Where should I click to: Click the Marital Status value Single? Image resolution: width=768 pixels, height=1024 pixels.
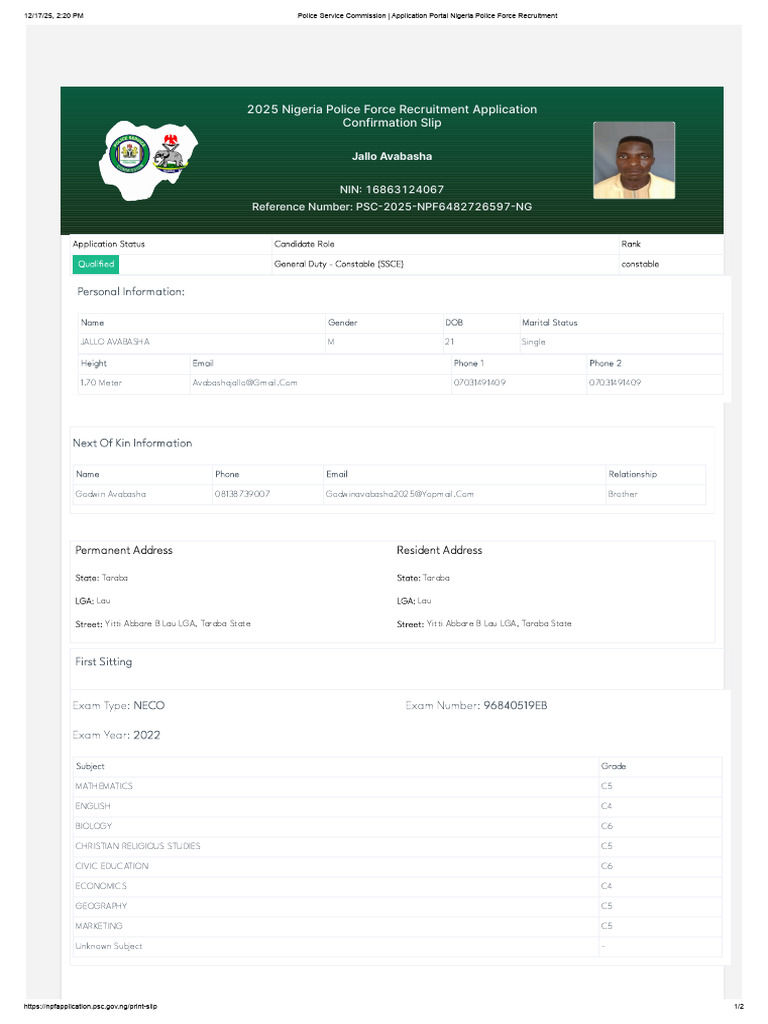534,342
